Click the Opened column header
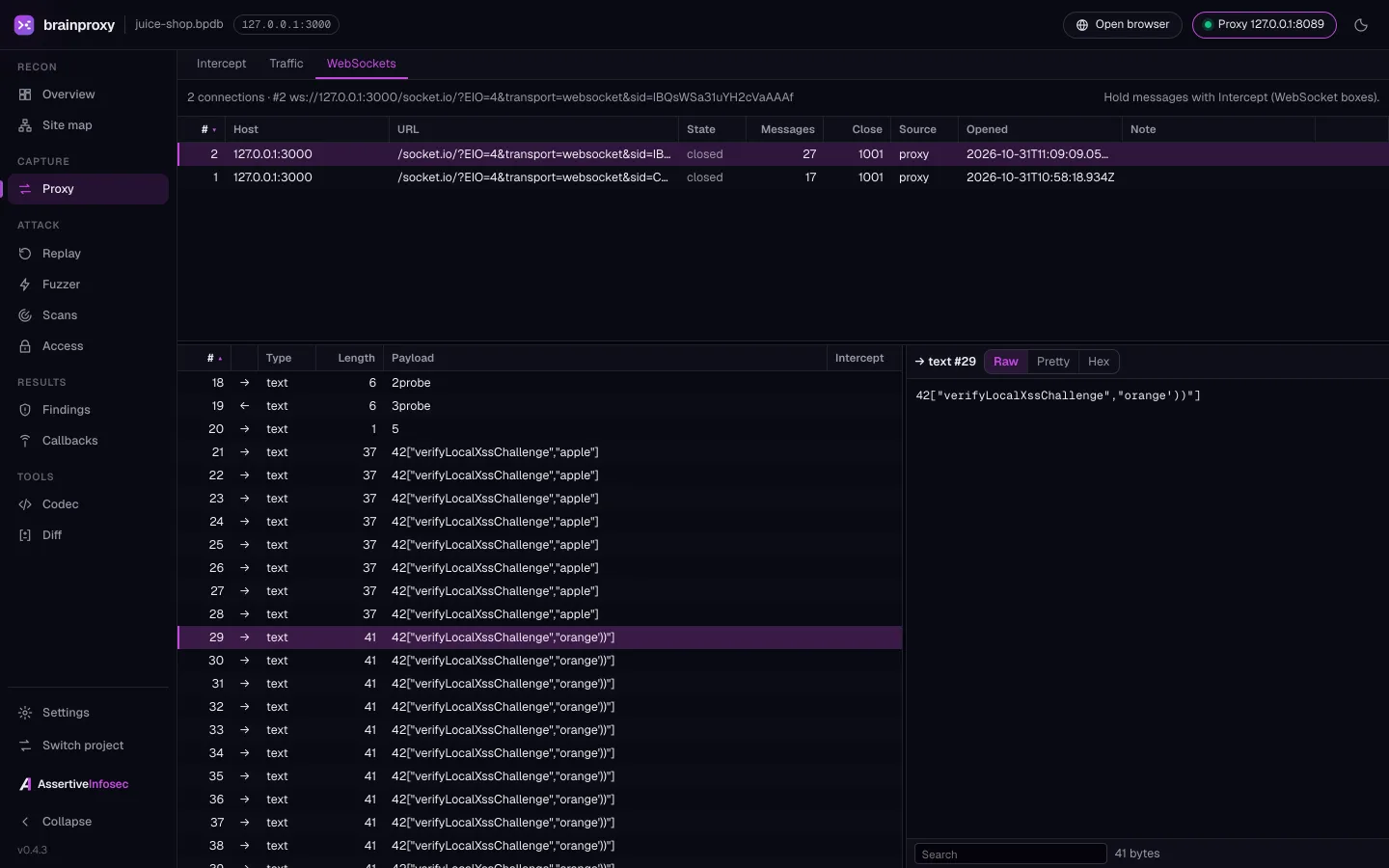Viewport: 1389px width, 868px height. (x=1040, y=129)
